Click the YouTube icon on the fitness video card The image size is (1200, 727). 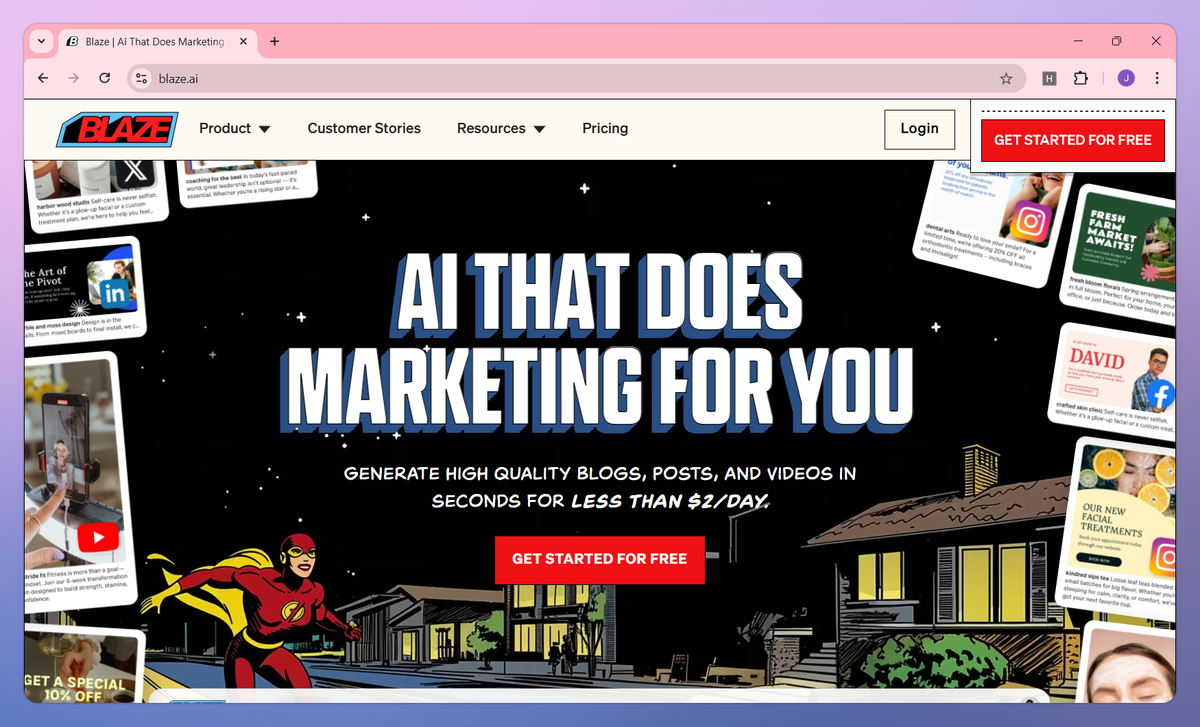(x=97, y=538)
